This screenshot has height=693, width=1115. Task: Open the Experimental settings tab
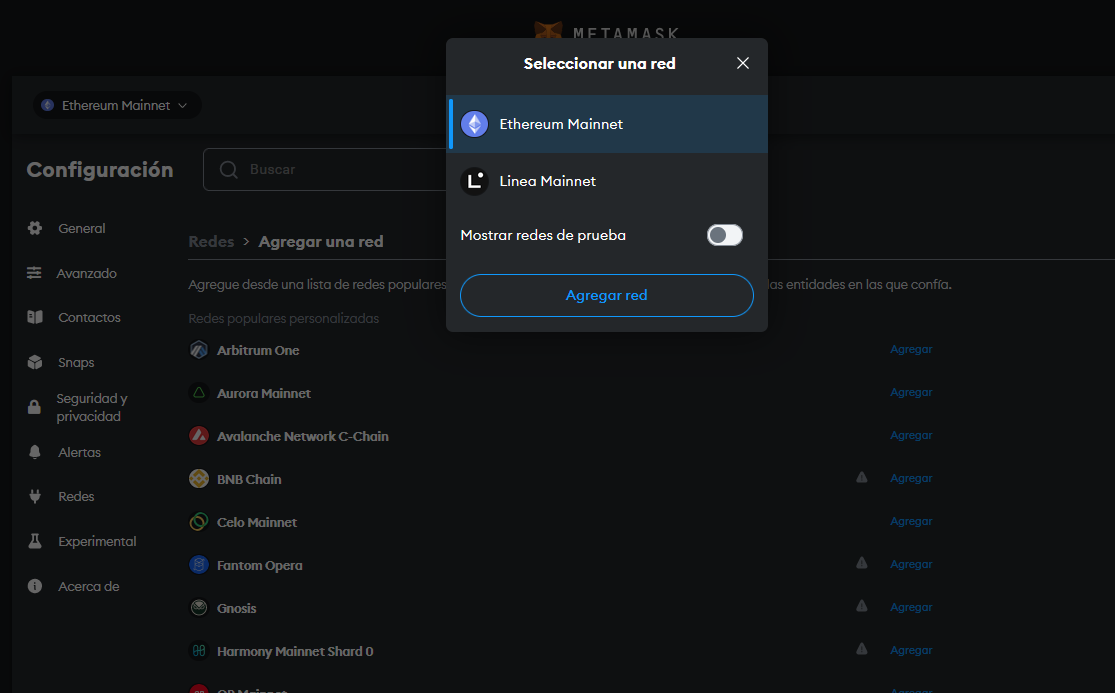tap(97, 541)
